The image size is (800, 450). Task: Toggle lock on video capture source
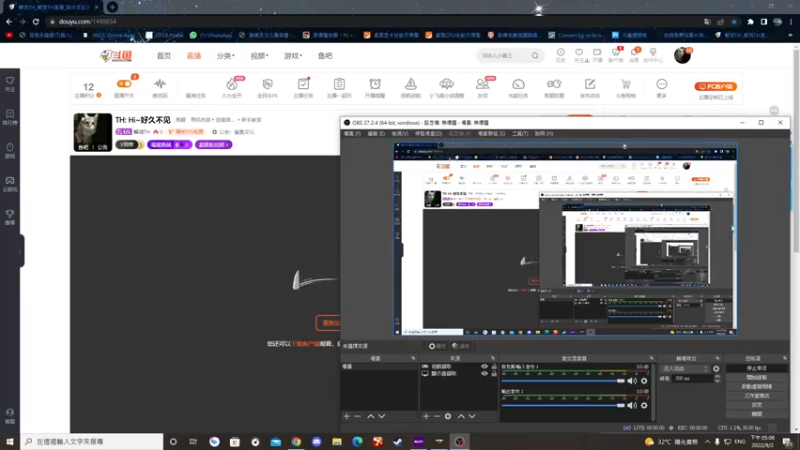[494, 366]
